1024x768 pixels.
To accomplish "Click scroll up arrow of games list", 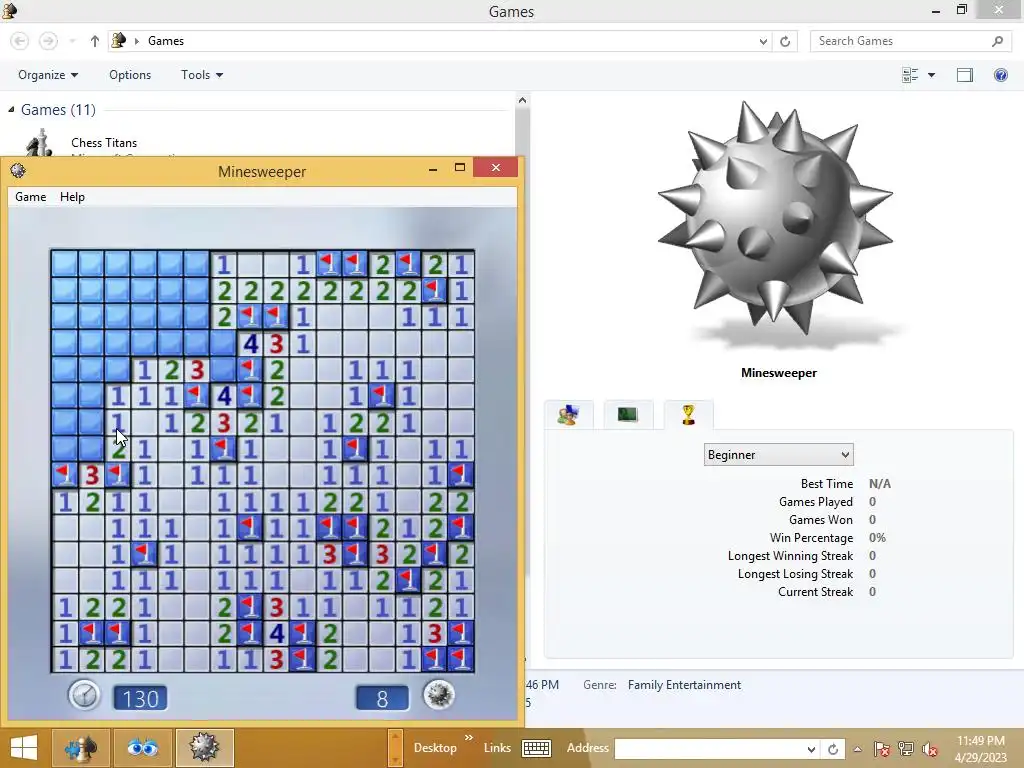I will pyautogui.click(x=522, y=100).
